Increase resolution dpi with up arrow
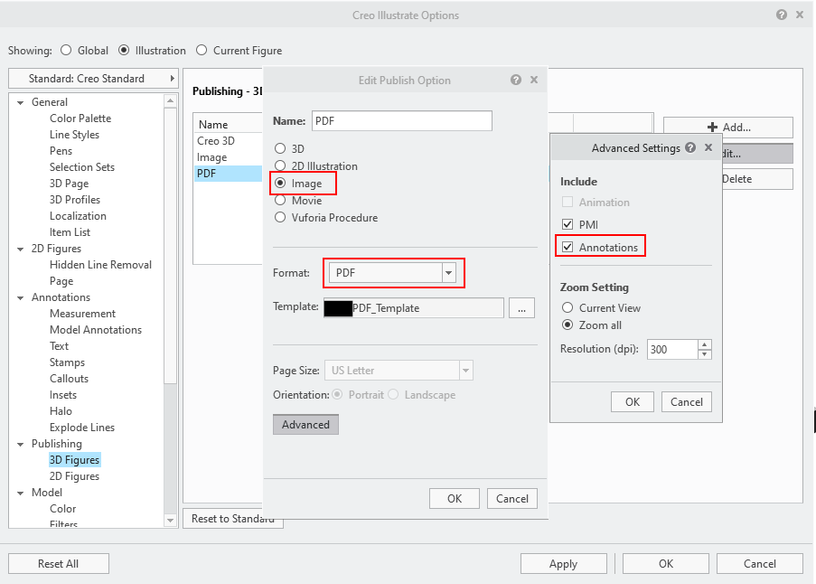The image size is (816, 584). pos(705,345)
